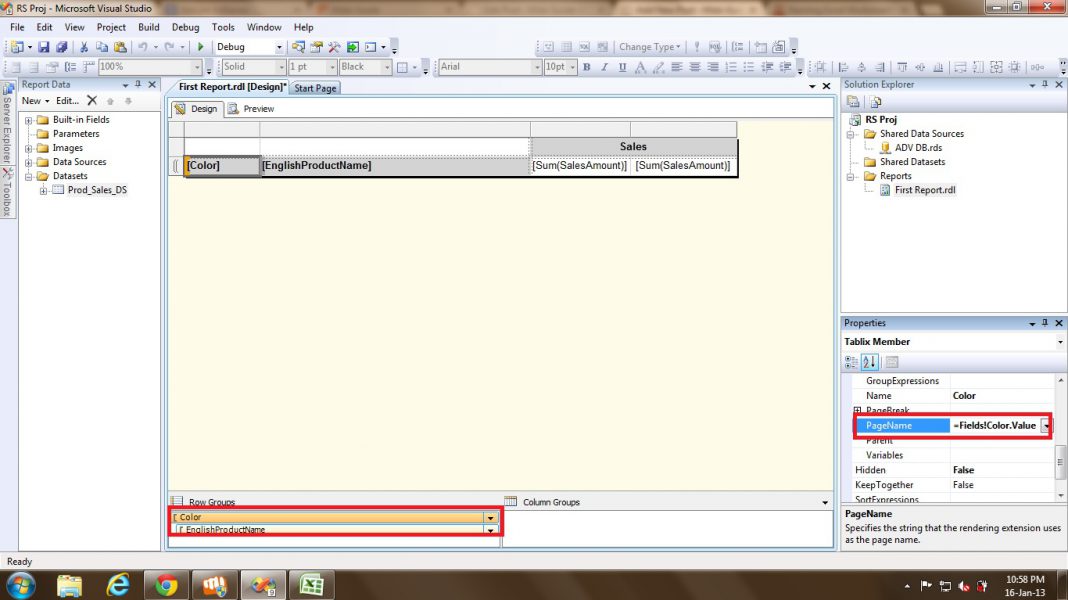Click the Paste icon in the toolbar

(x=118, y=47)
